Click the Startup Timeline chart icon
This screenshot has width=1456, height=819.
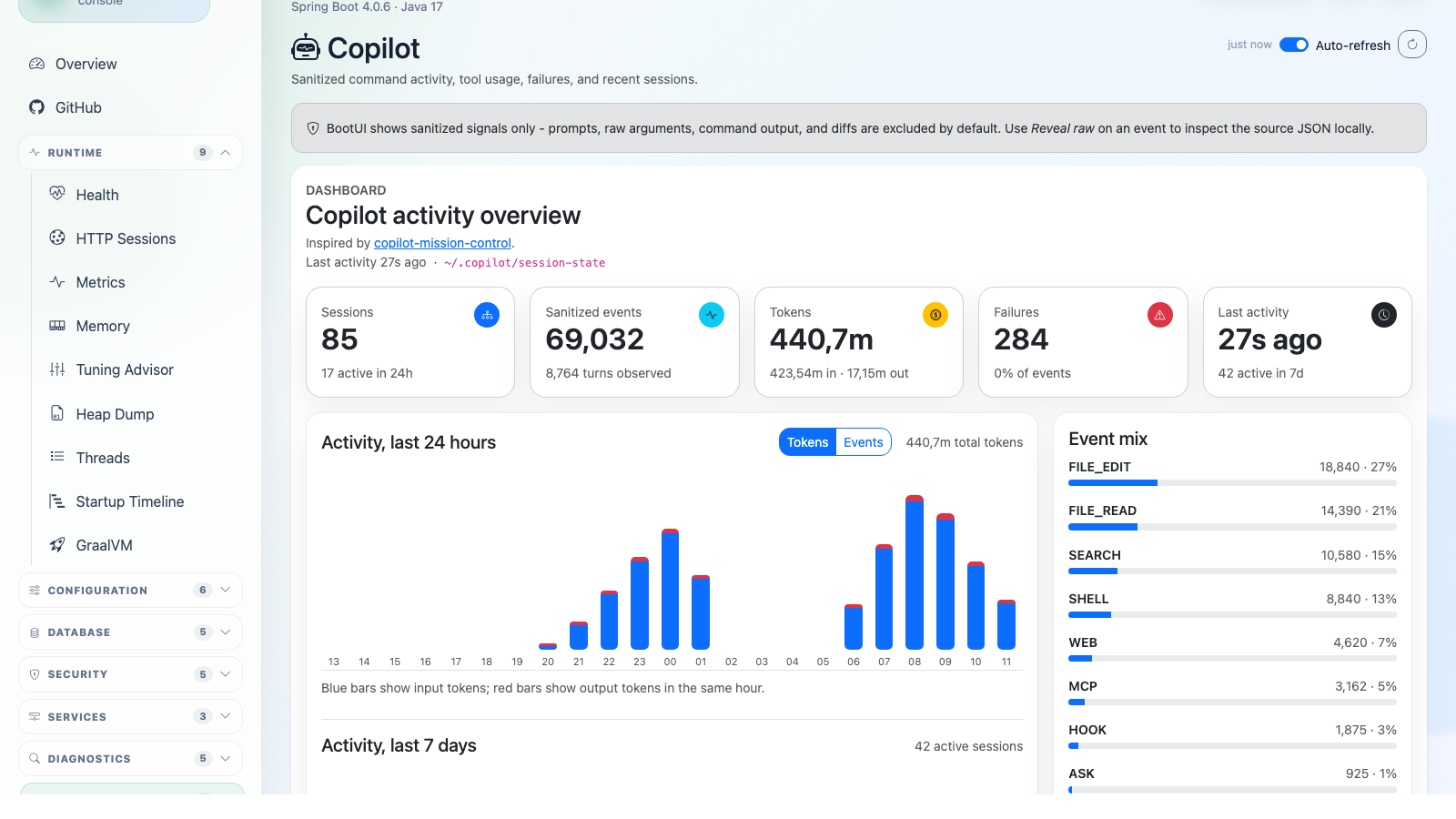pos(57,501)
